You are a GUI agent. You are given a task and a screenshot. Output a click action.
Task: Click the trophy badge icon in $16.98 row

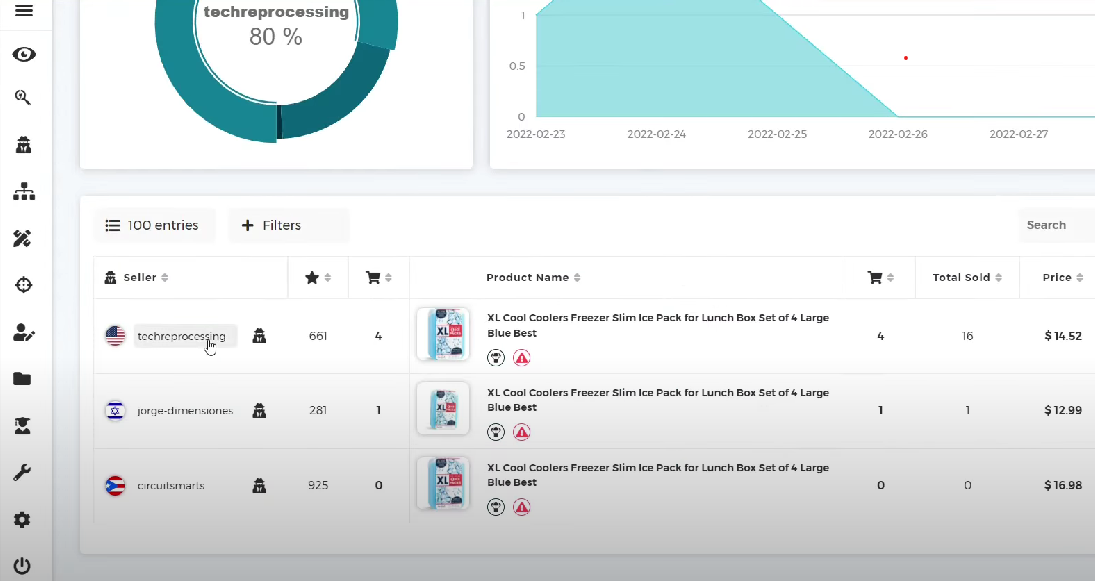496,507
